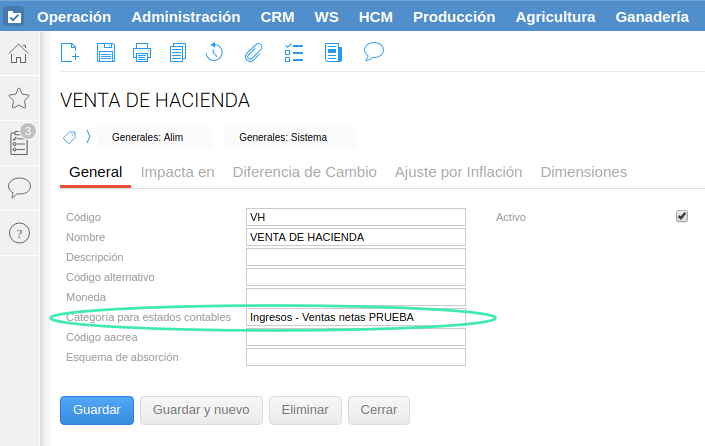Click the print icon in toolbar

(x=142, y=53)
